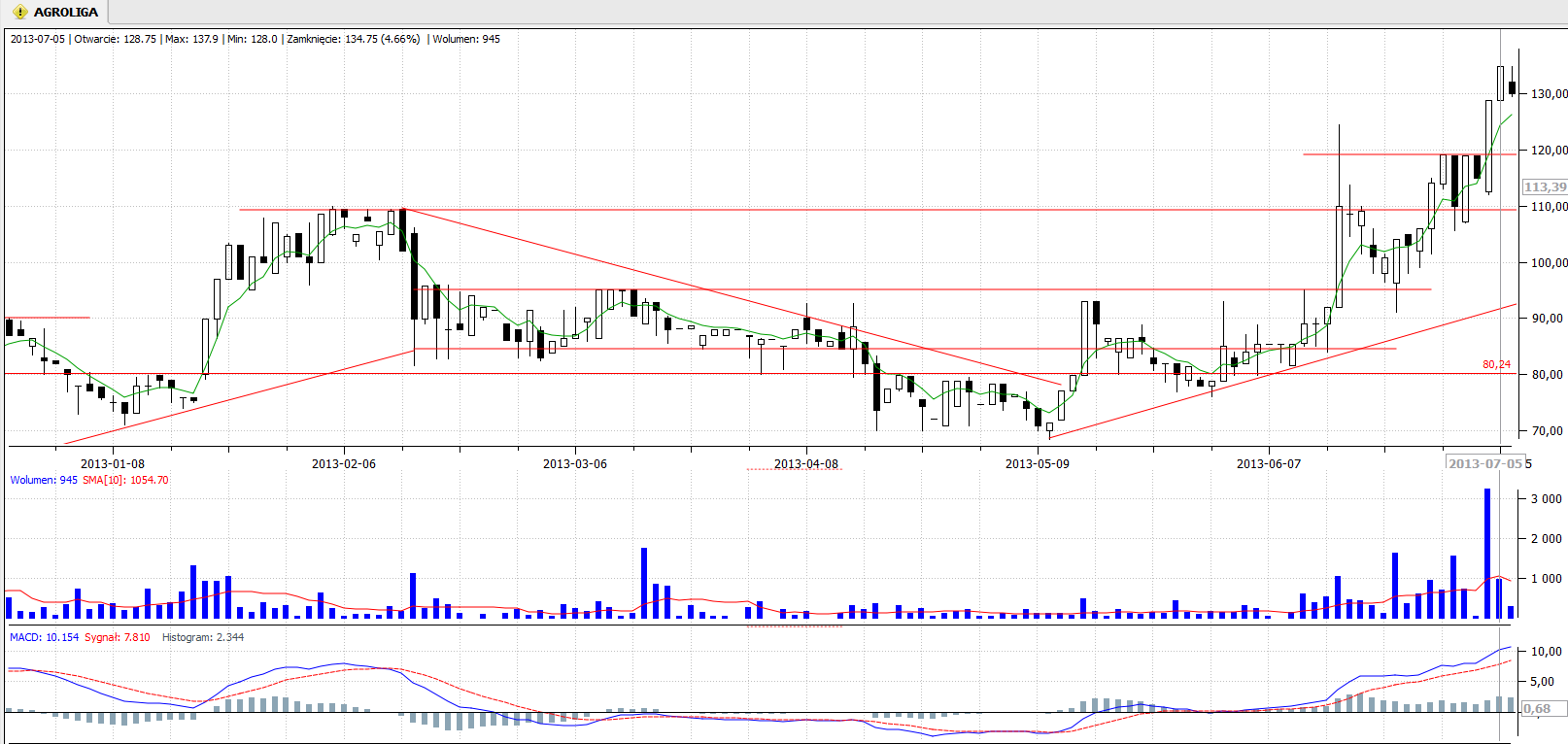Select the AGROLIGA chart tab

(65, 13)
